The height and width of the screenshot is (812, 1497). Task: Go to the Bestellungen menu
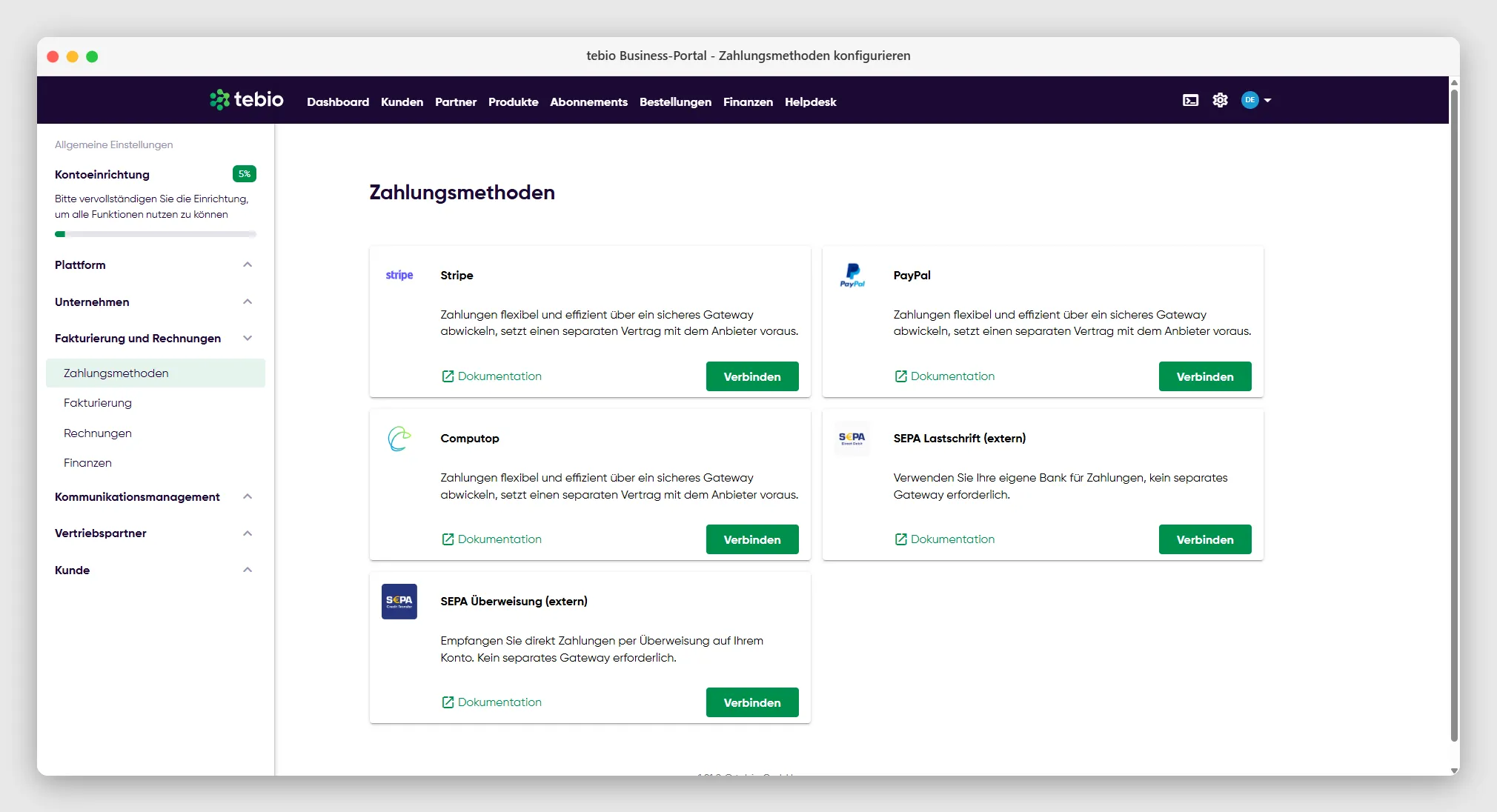pos(675,101)
